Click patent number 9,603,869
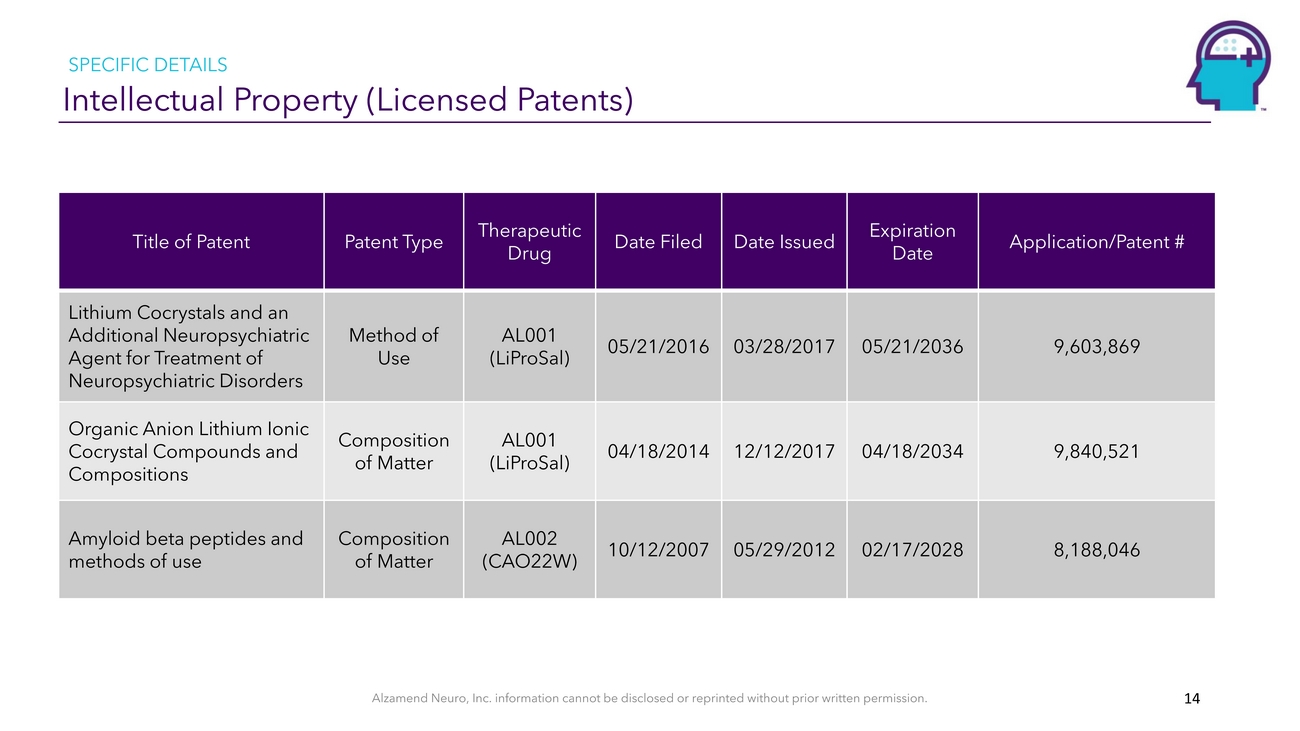1300x731 pixels. [1096, 347]
